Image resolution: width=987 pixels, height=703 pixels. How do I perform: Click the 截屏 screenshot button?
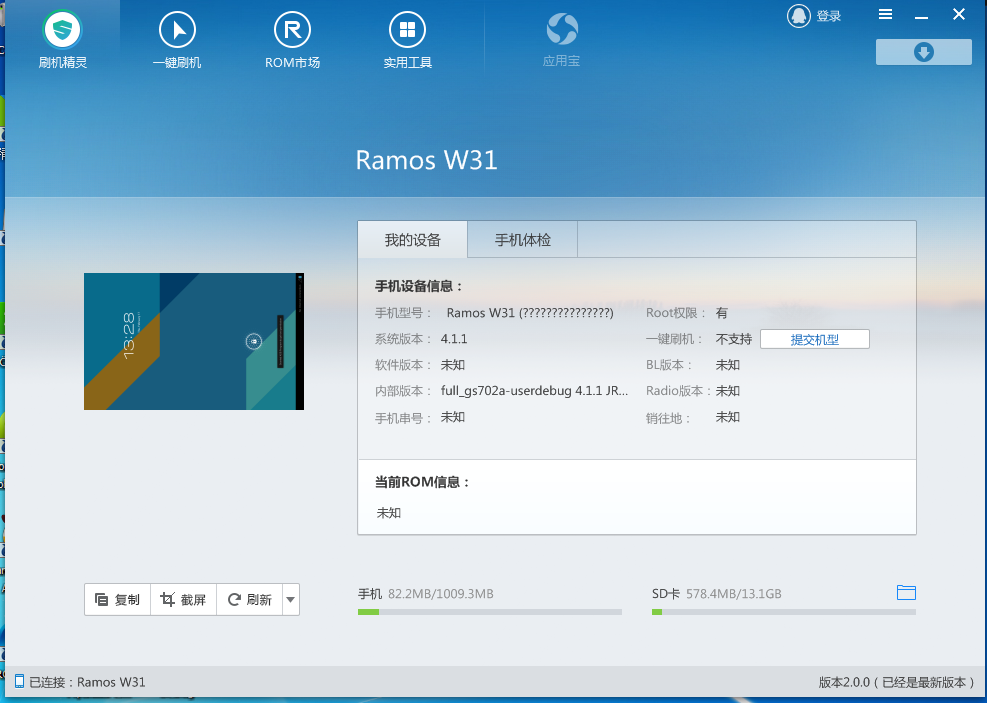[183, 600]
